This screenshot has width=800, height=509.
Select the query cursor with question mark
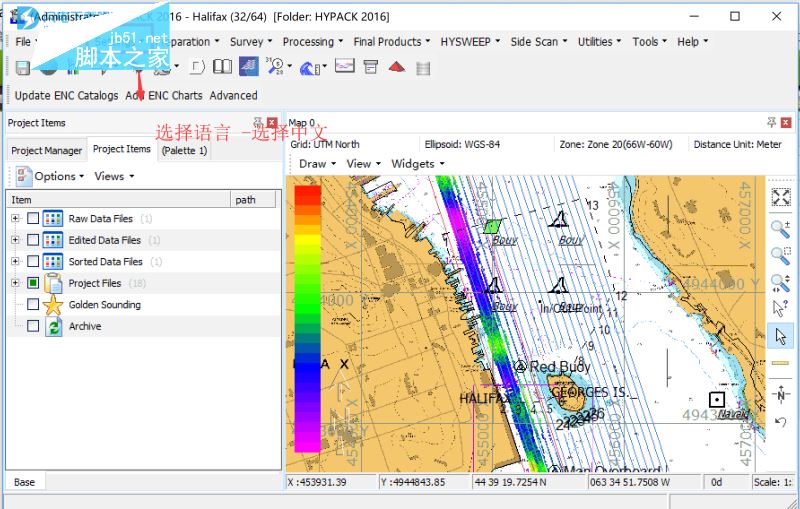(x=781, y=309)
